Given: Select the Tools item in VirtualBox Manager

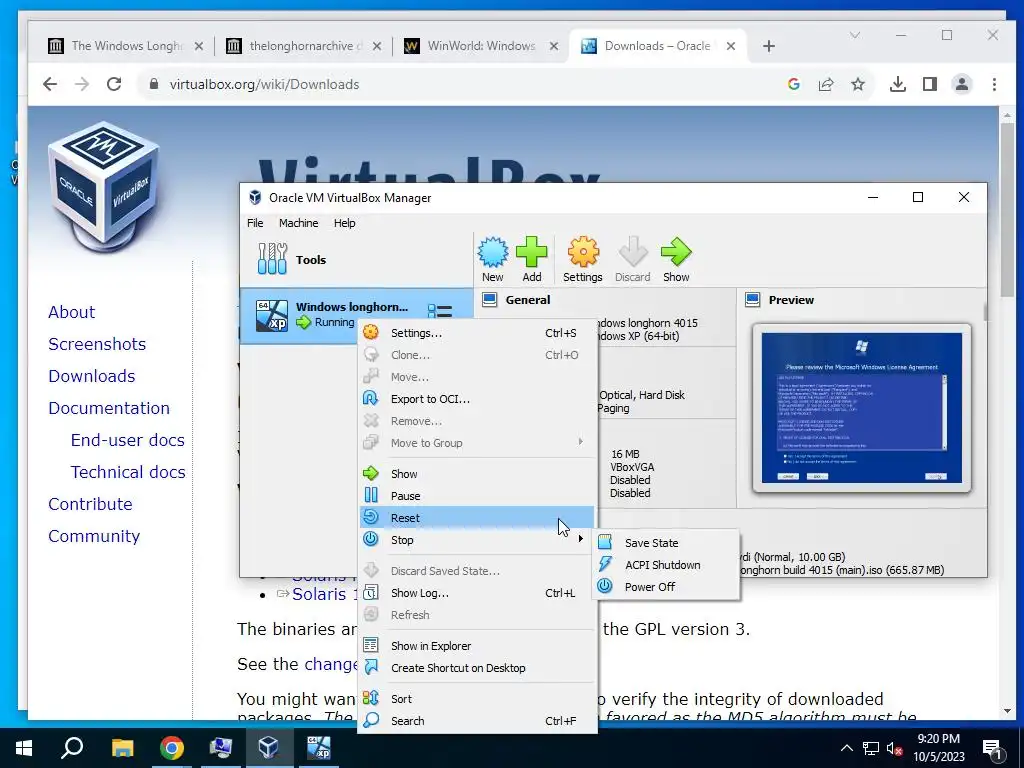Looking at the screenshot, I should pos(357,260).
